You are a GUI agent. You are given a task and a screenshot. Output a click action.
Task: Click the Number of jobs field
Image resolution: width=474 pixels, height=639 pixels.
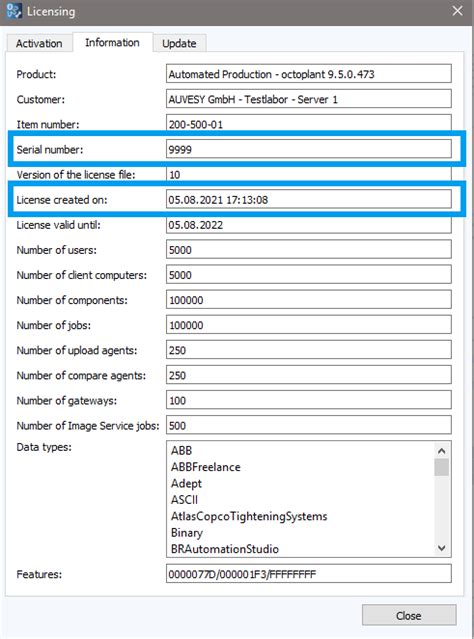click(x=309, y=325)
